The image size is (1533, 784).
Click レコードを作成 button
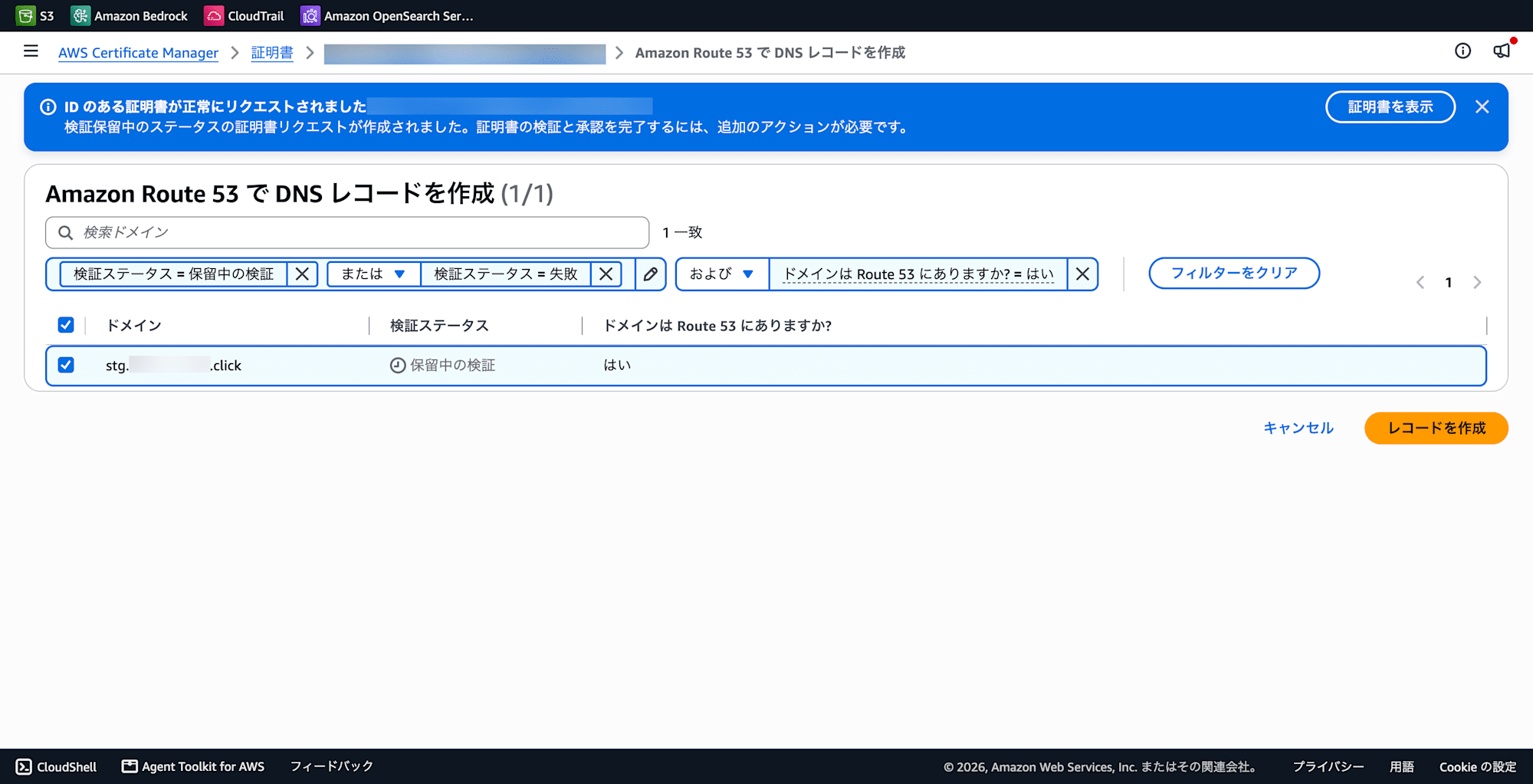coord(1436,428)
